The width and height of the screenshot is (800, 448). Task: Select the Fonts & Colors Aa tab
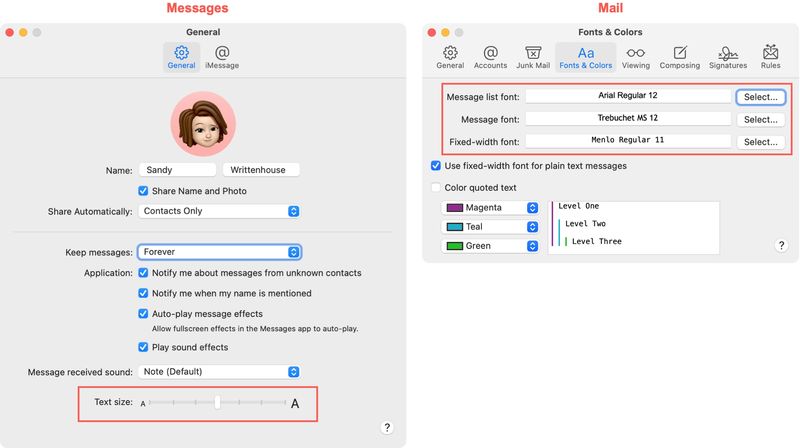tap(586, 57)
